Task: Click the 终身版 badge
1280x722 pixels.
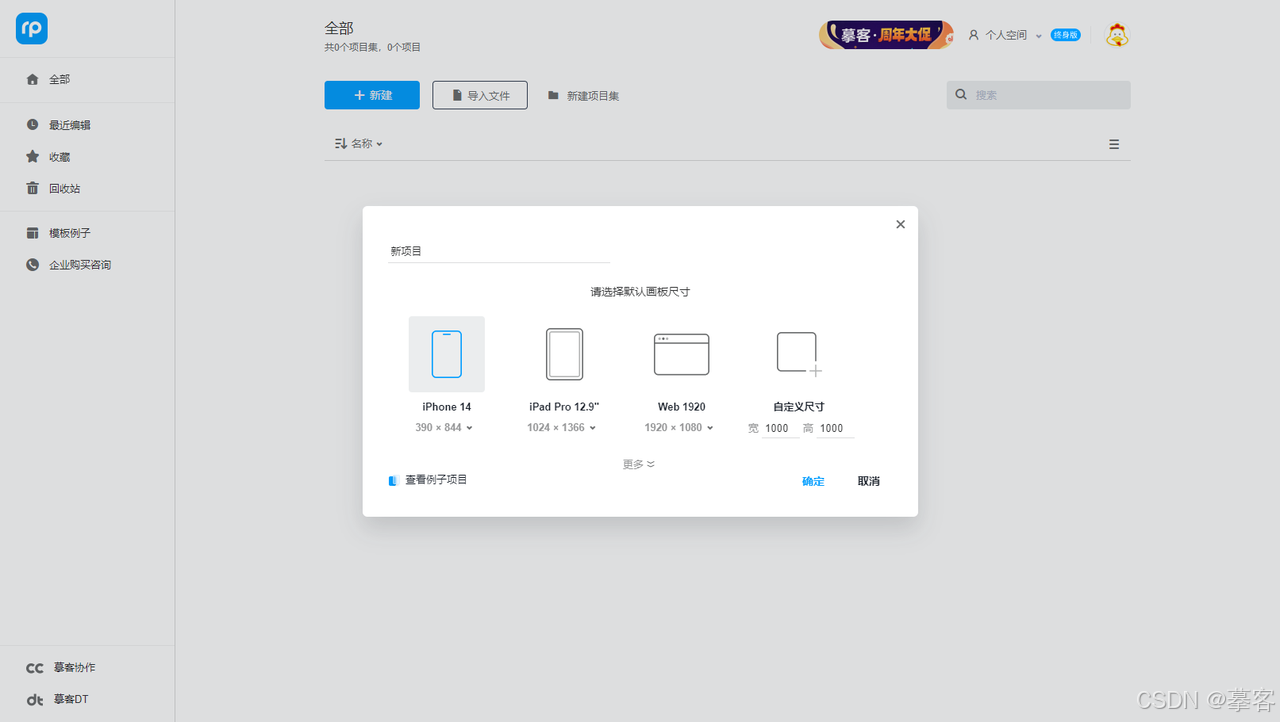Action: (x=1065, y=35)
